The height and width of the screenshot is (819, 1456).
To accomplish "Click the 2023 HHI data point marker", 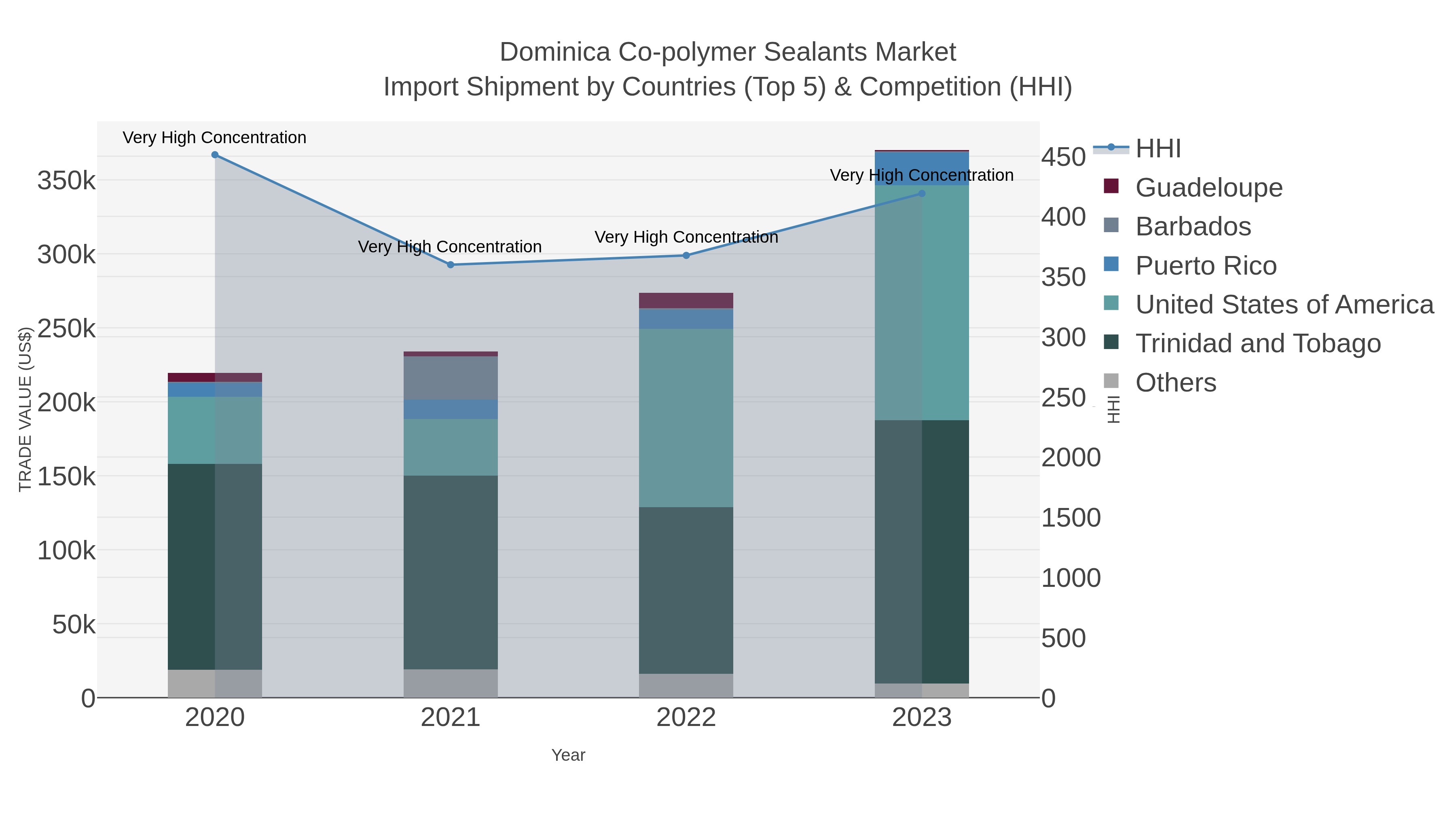I will (922, 193).
